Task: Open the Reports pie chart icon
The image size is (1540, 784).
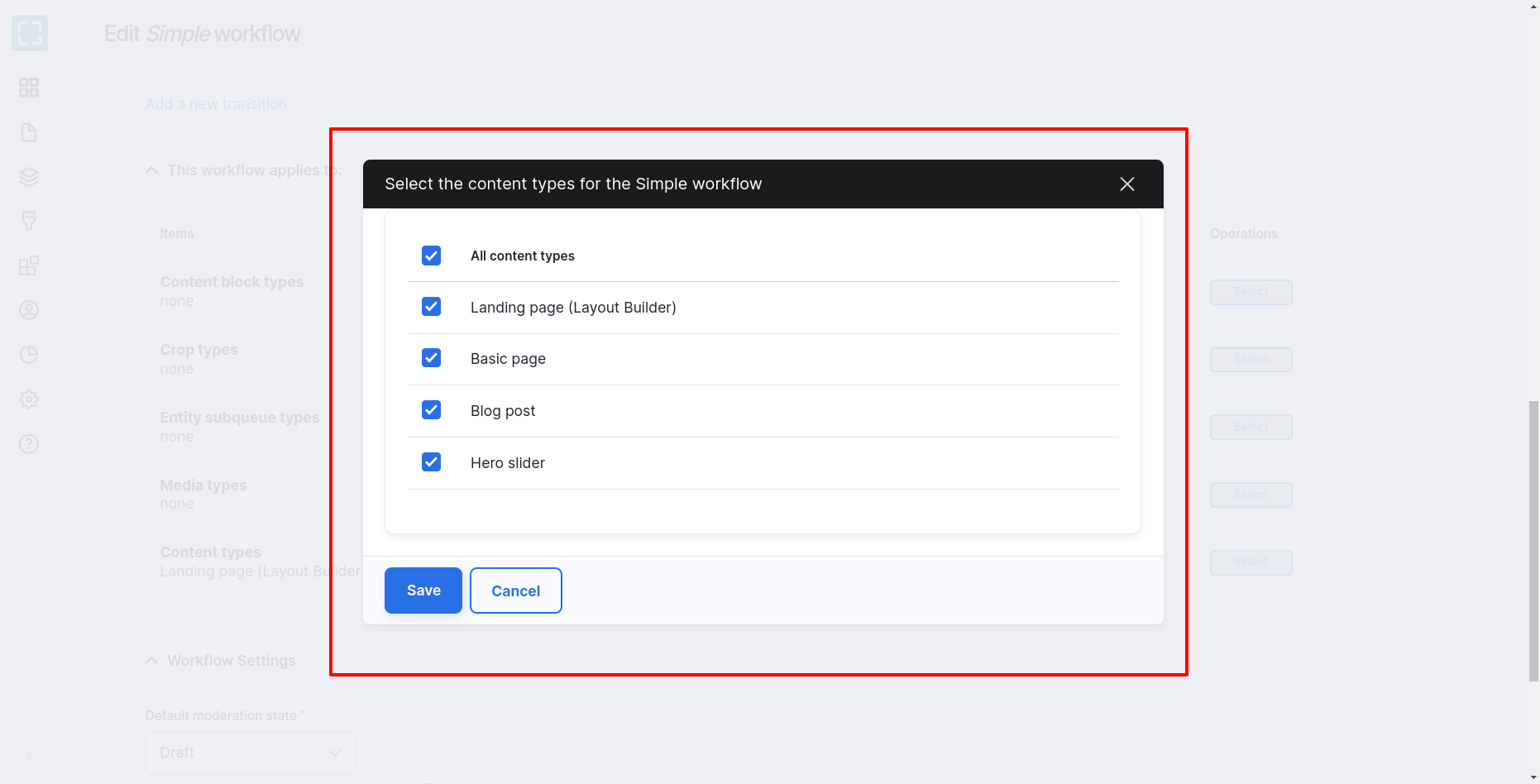Action: (x=29, y=355)
